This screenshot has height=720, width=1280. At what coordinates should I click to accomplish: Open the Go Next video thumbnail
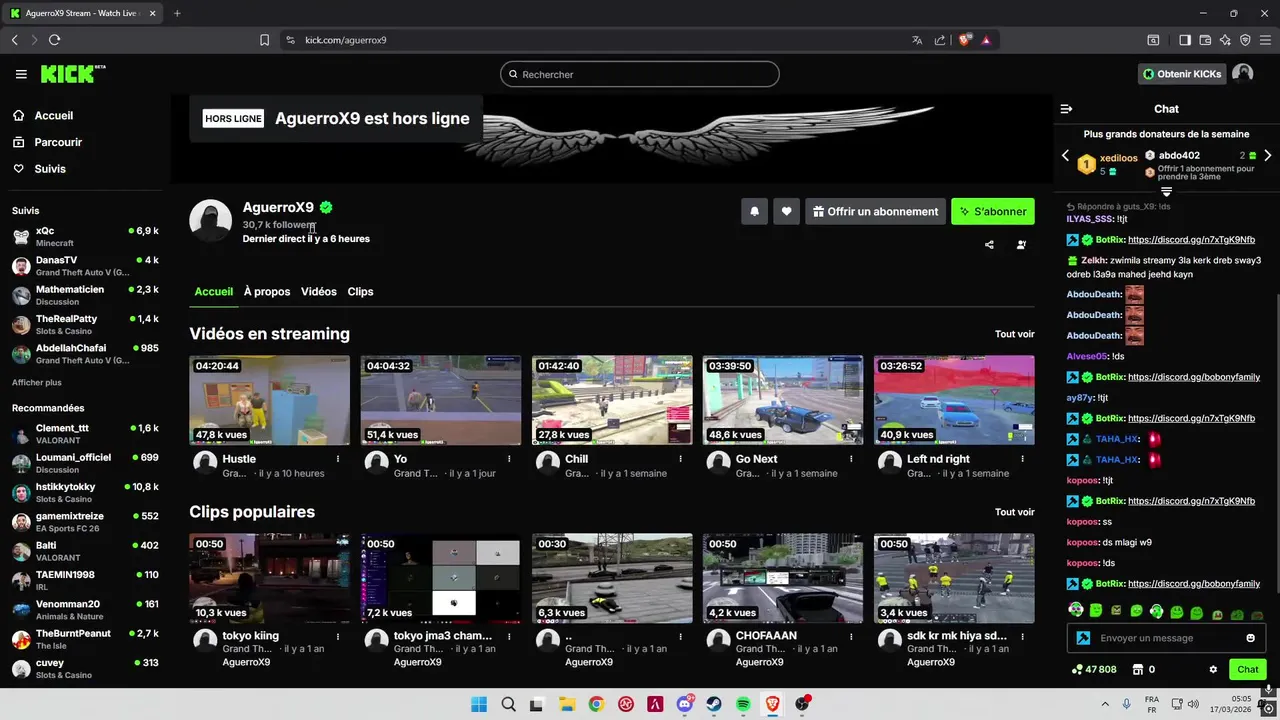[x=783, y=400]
